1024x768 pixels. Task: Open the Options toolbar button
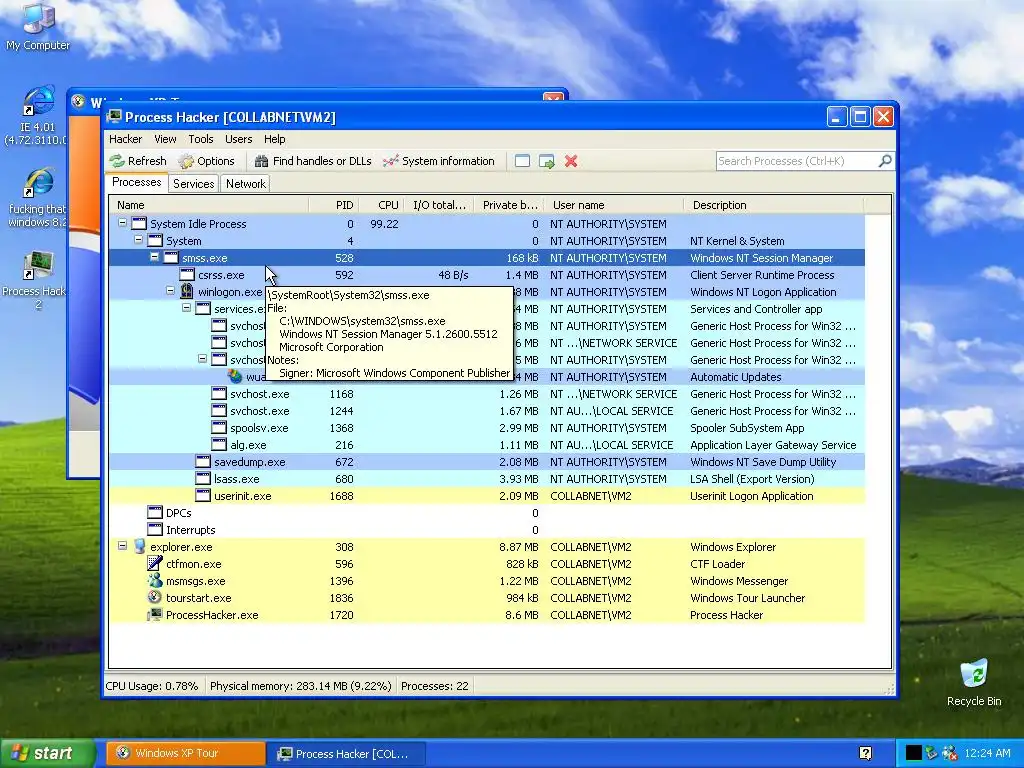click(206, 161)
